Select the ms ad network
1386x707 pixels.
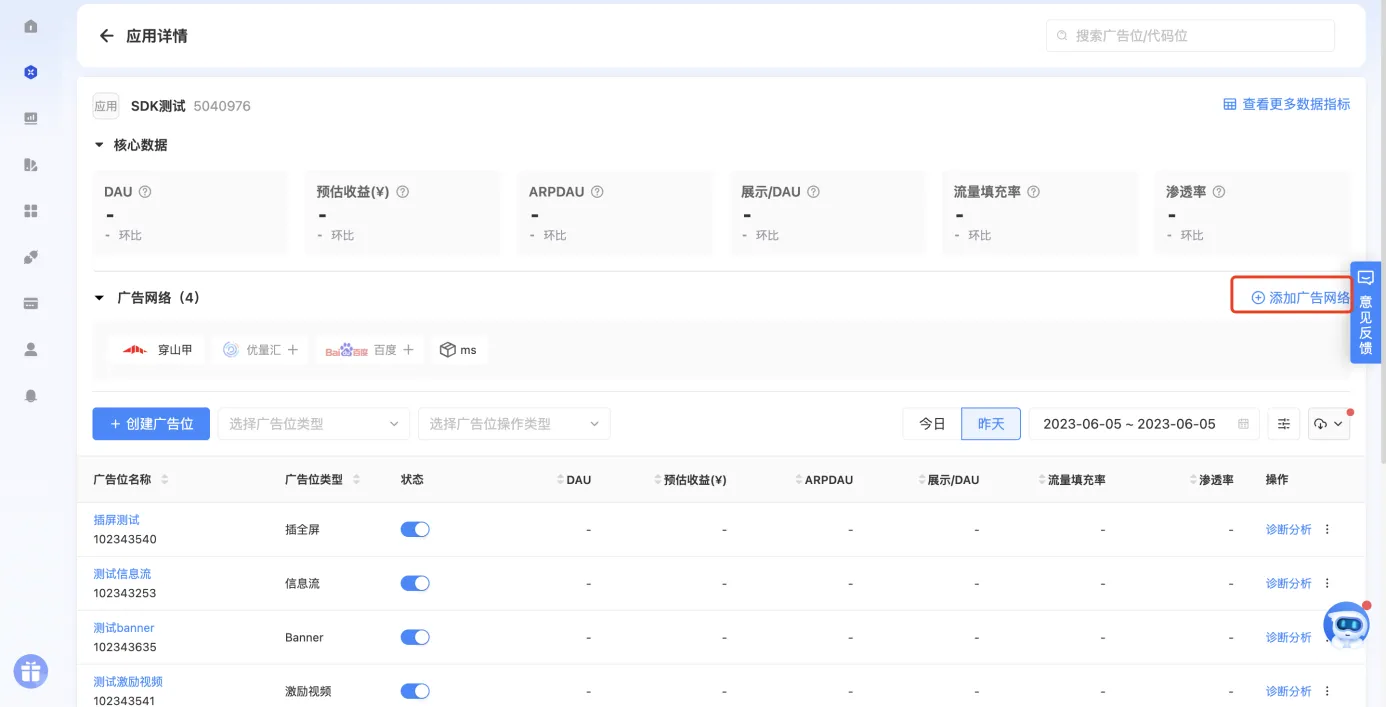(x=459, y=350)
